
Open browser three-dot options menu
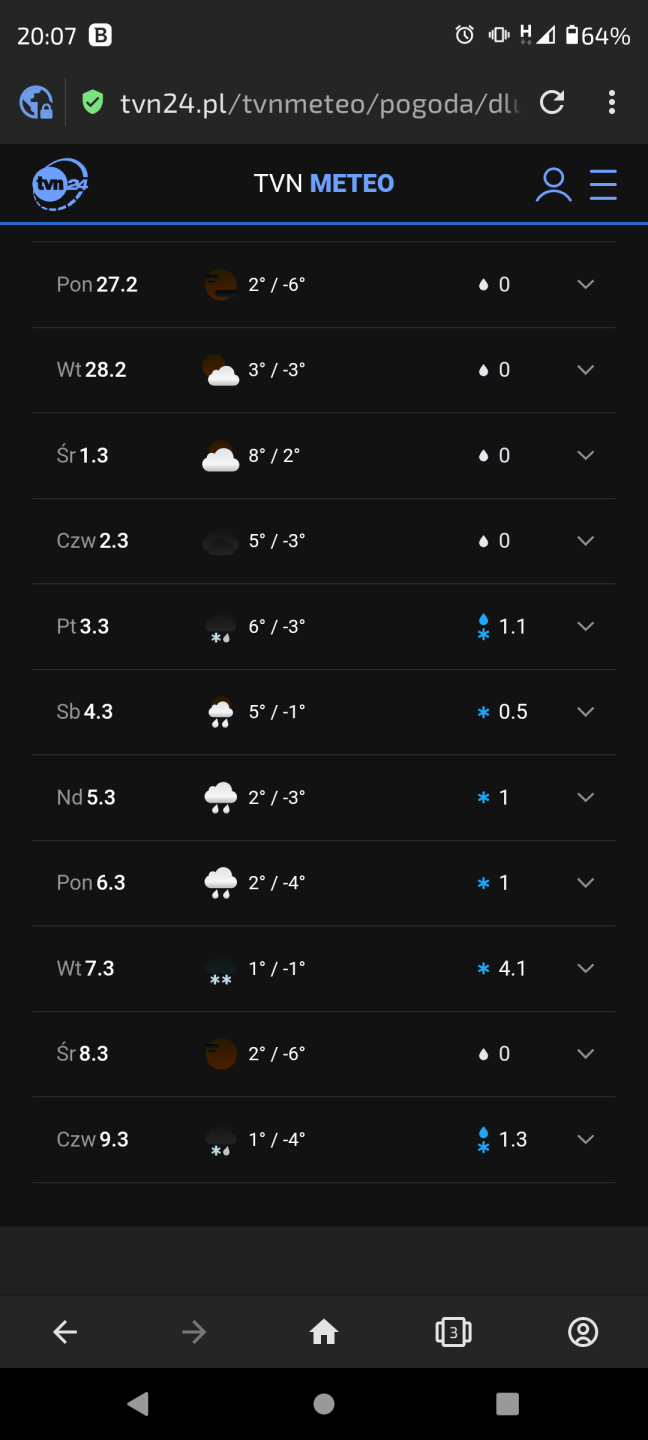point(611,102)
